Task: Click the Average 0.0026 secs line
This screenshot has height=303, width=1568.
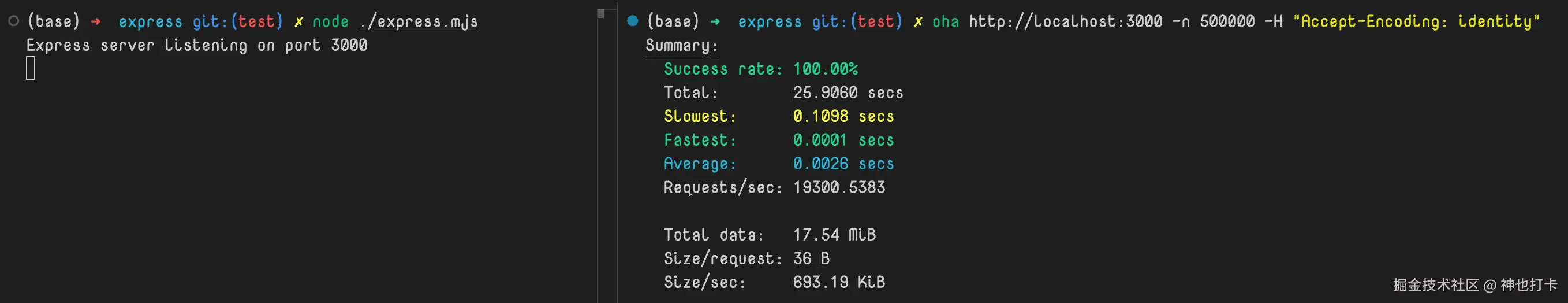Action: pos(779,164)
